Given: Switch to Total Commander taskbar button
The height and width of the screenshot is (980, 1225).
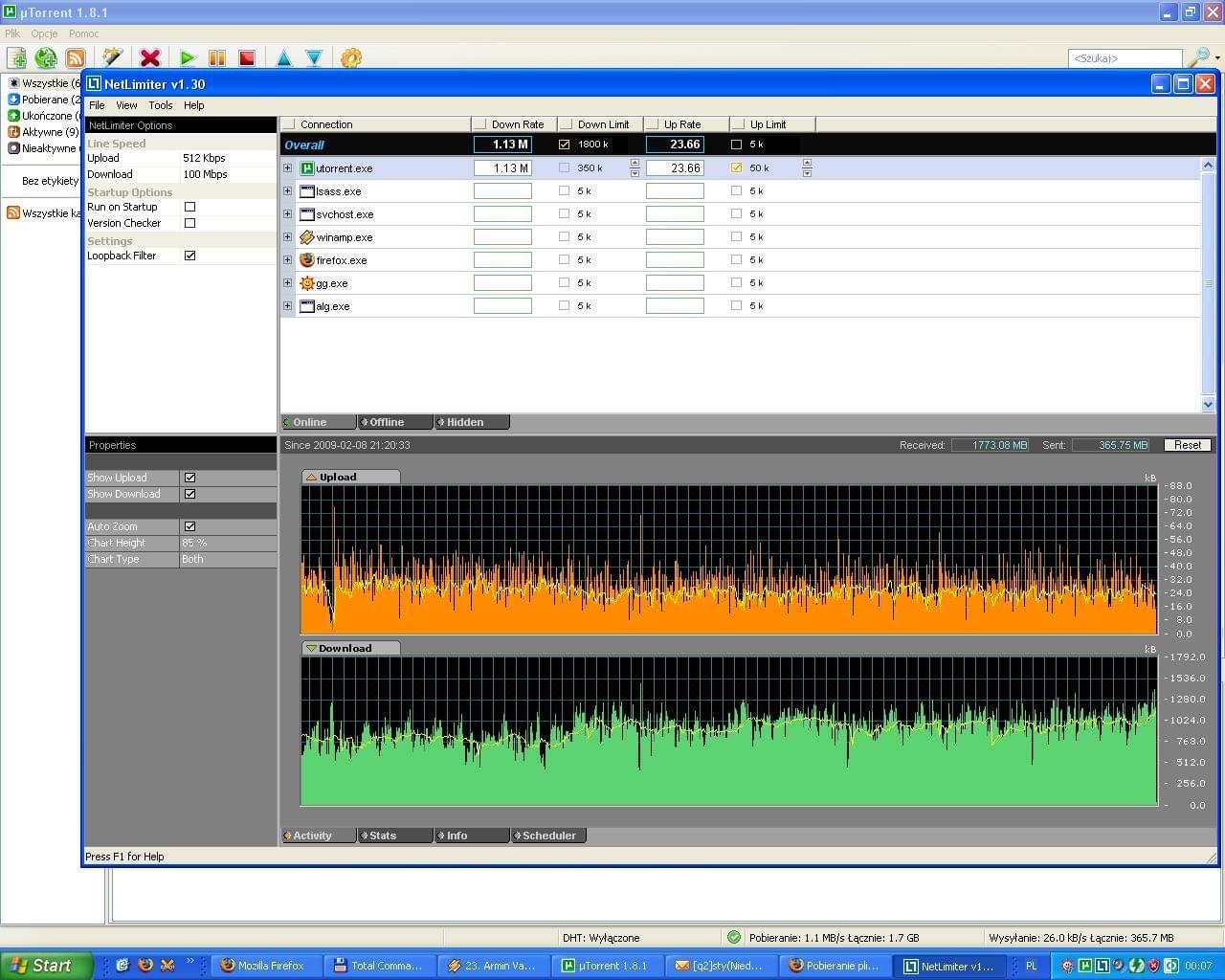Looking at the screenshot, I should pyautogui.click(x=380, y=966).
